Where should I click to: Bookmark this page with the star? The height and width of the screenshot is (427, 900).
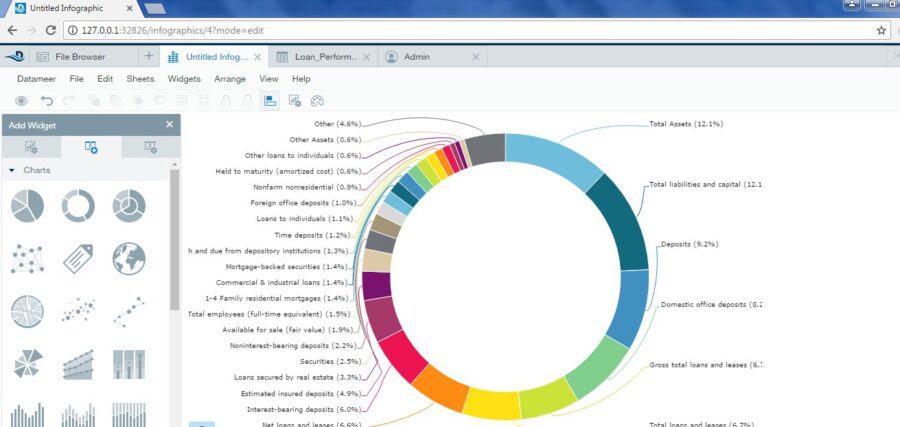point(882,30)
